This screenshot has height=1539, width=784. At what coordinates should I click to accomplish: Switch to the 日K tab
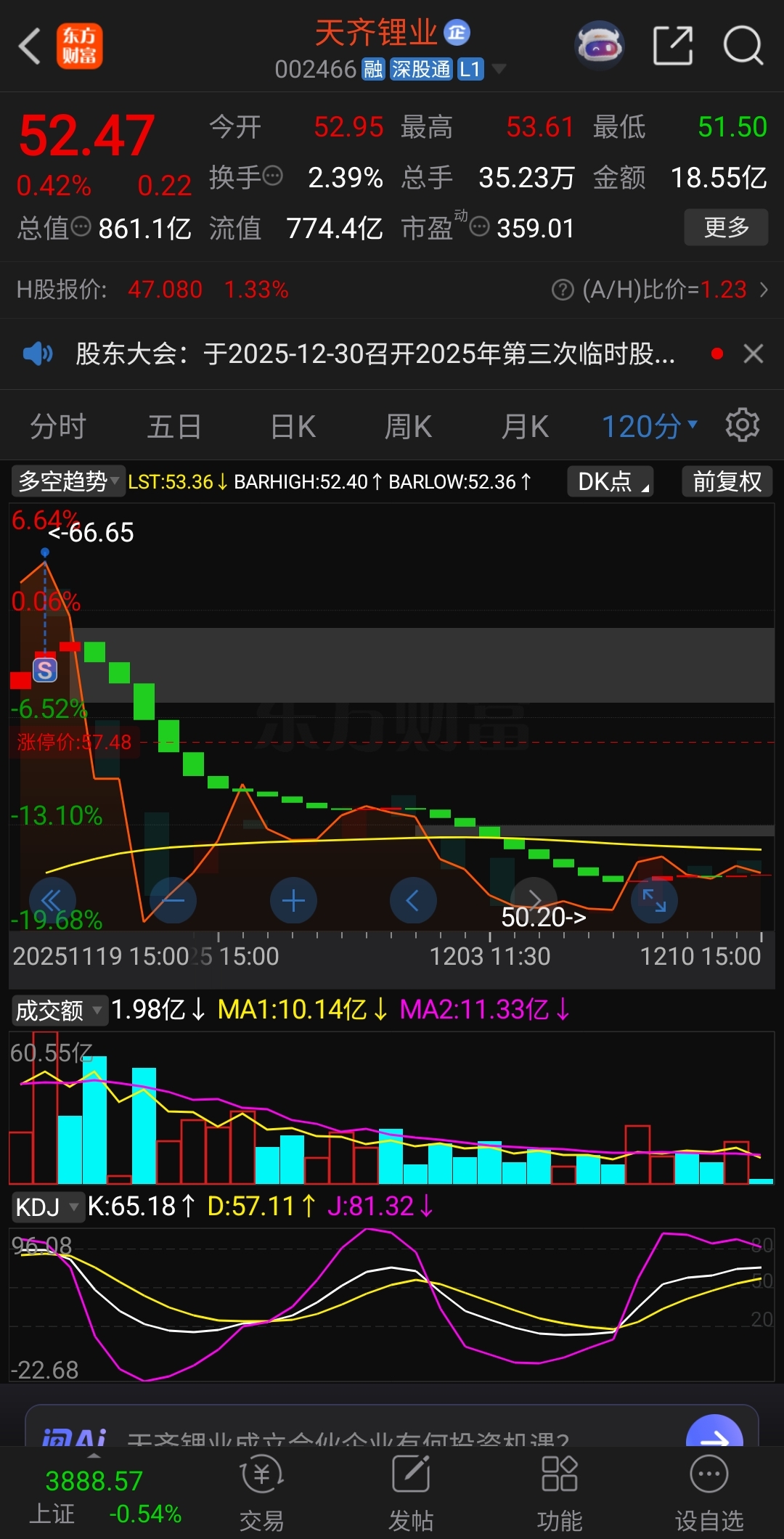coord(293,426)
